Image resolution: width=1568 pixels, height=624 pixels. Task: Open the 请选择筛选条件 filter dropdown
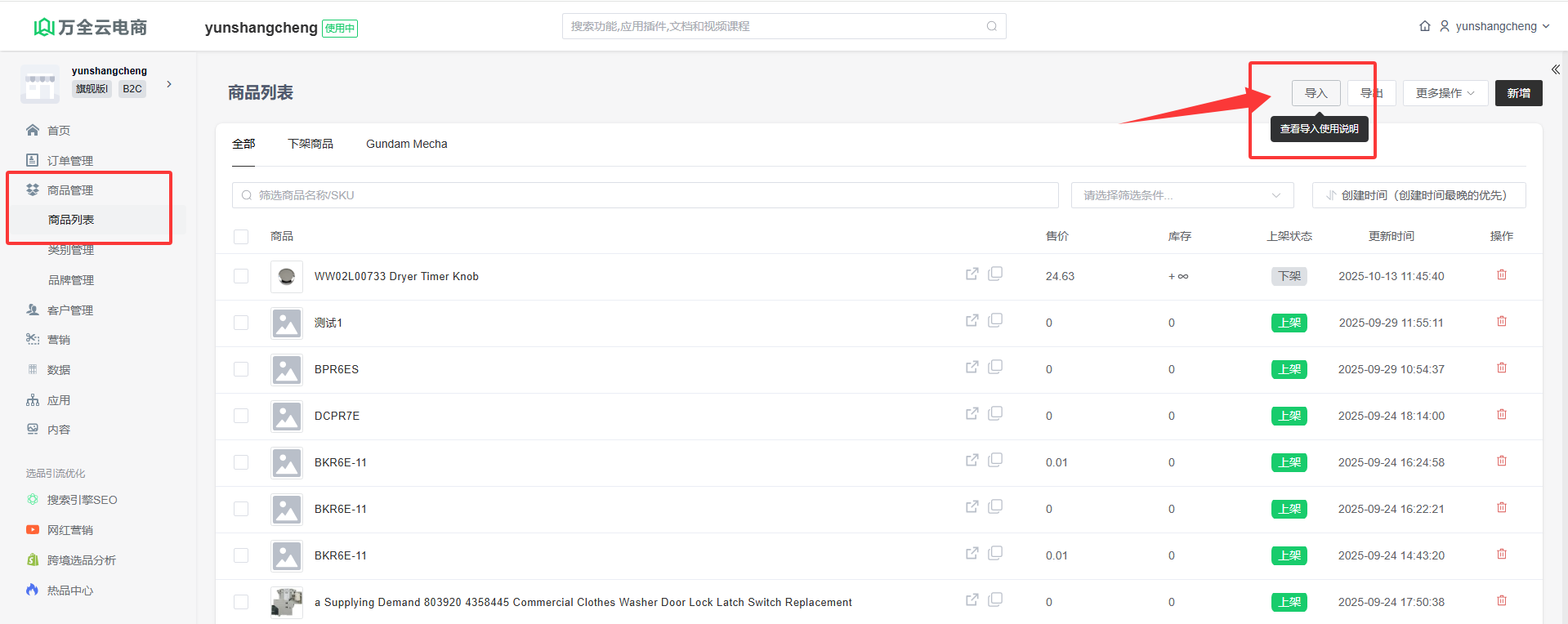tap(1182, 195)
